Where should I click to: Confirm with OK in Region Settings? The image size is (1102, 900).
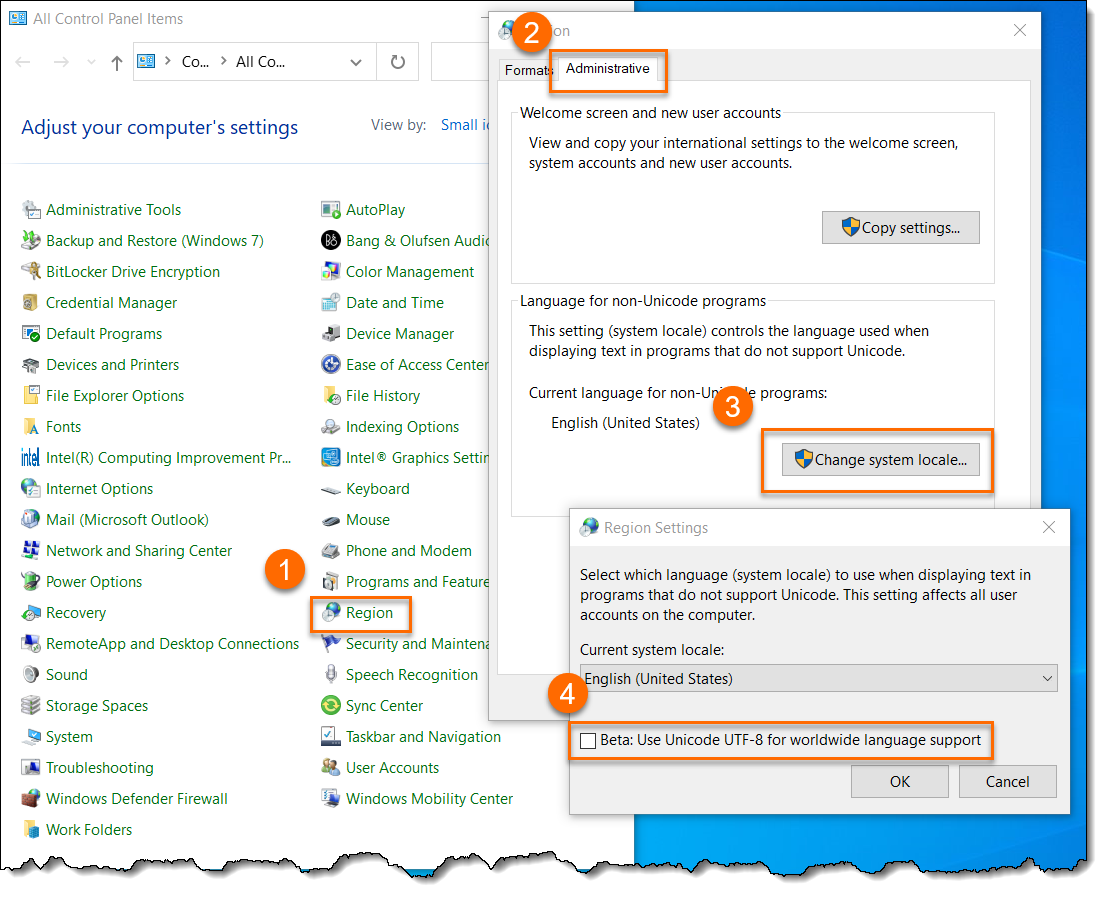pos(900,781)
